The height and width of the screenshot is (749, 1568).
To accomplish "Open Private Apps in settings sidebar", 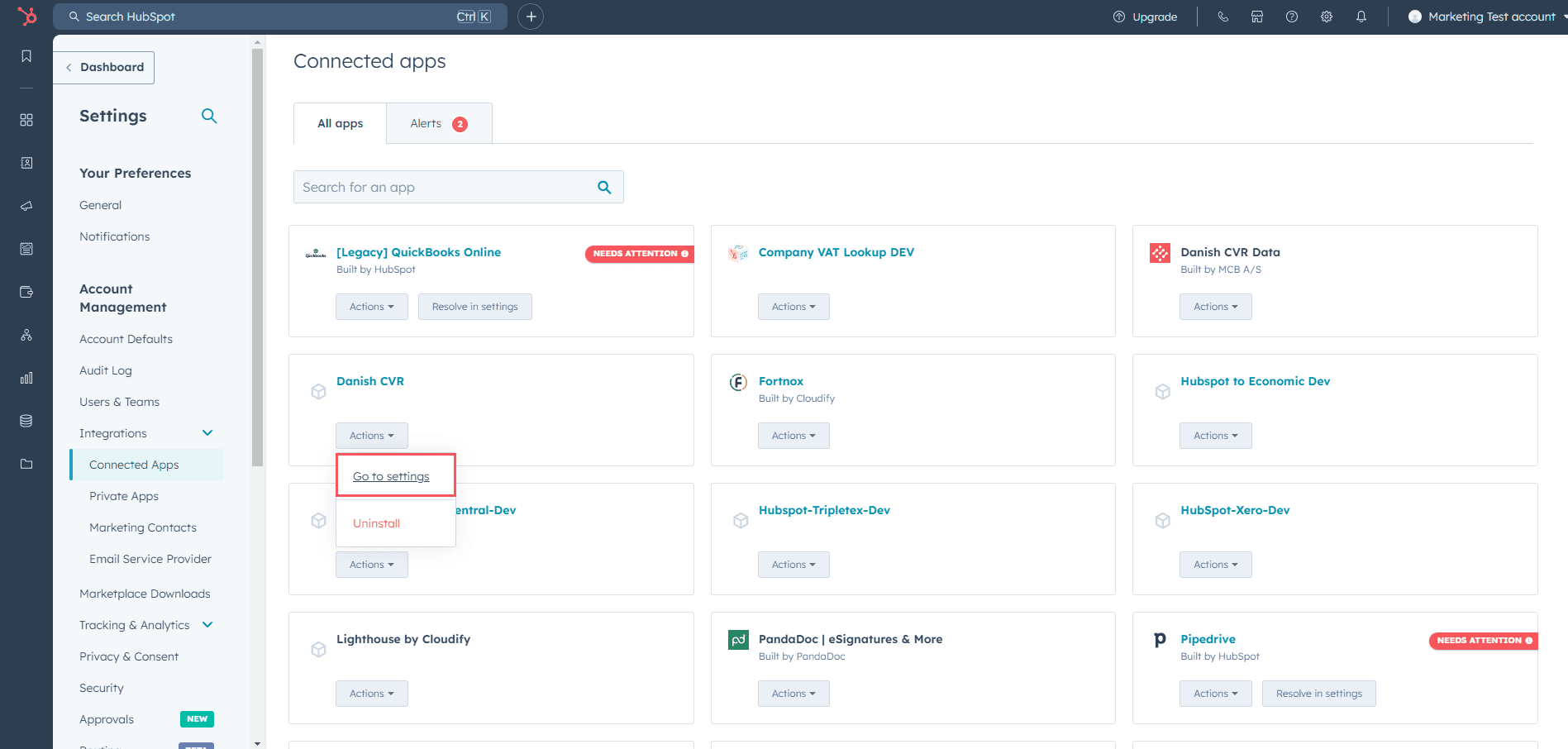I will (124, 496).
